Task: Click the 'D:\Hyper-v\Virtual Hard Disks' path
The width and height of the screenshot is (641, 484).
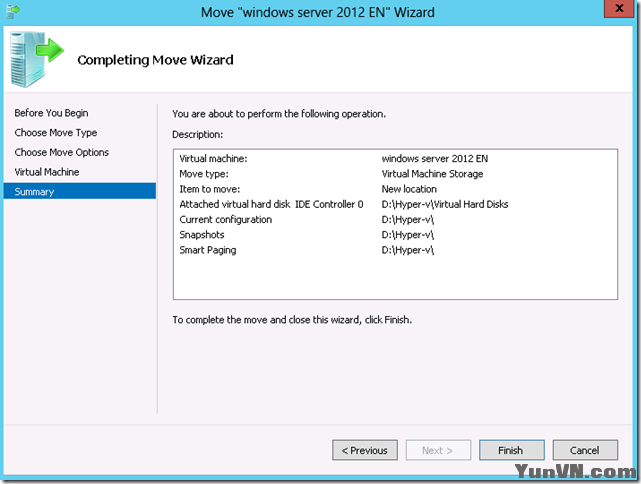Action: pyautogui.click(x=445, y=204)
